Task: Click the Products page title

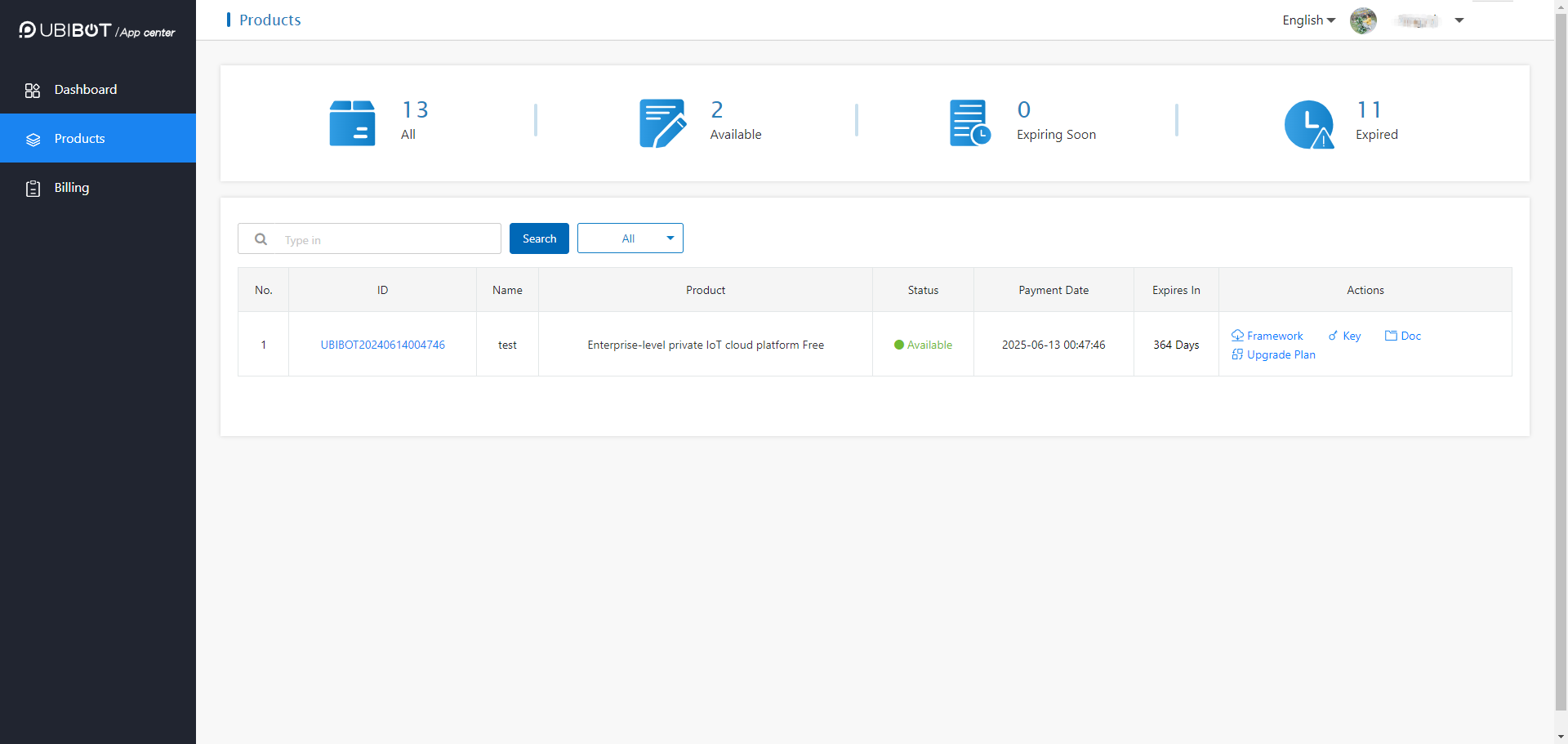Action: 269,20
